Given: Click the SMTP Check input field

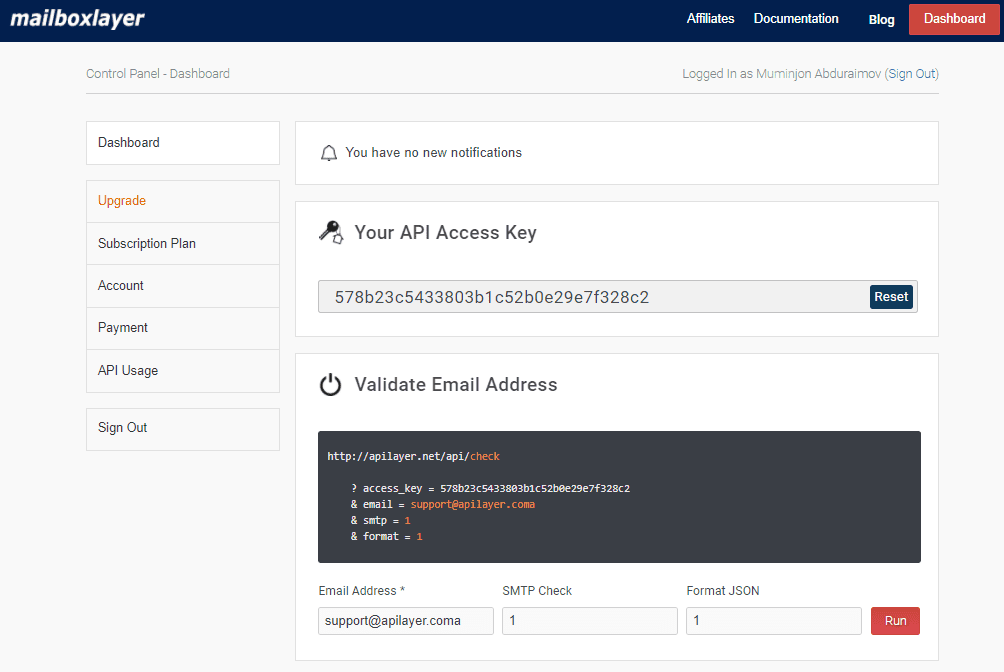Looking at the screenshot, I should pyautogui.click(x=590, y=621).
